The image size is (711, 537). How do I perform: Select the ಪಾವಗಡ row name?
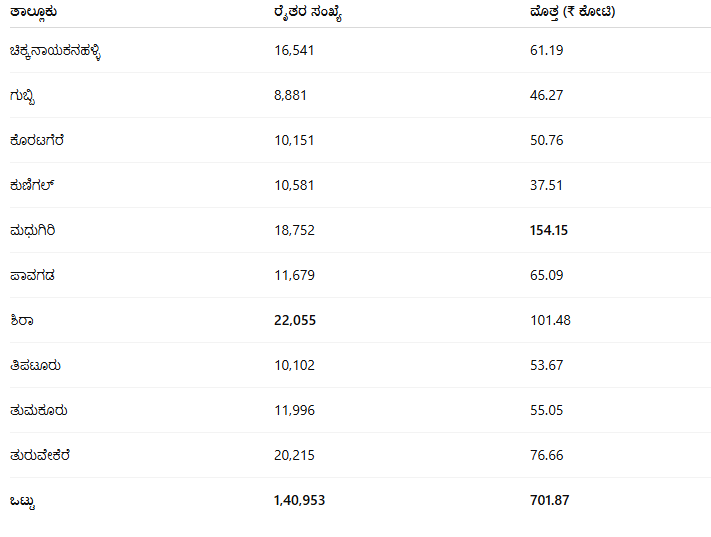click(x=32, y=275)
